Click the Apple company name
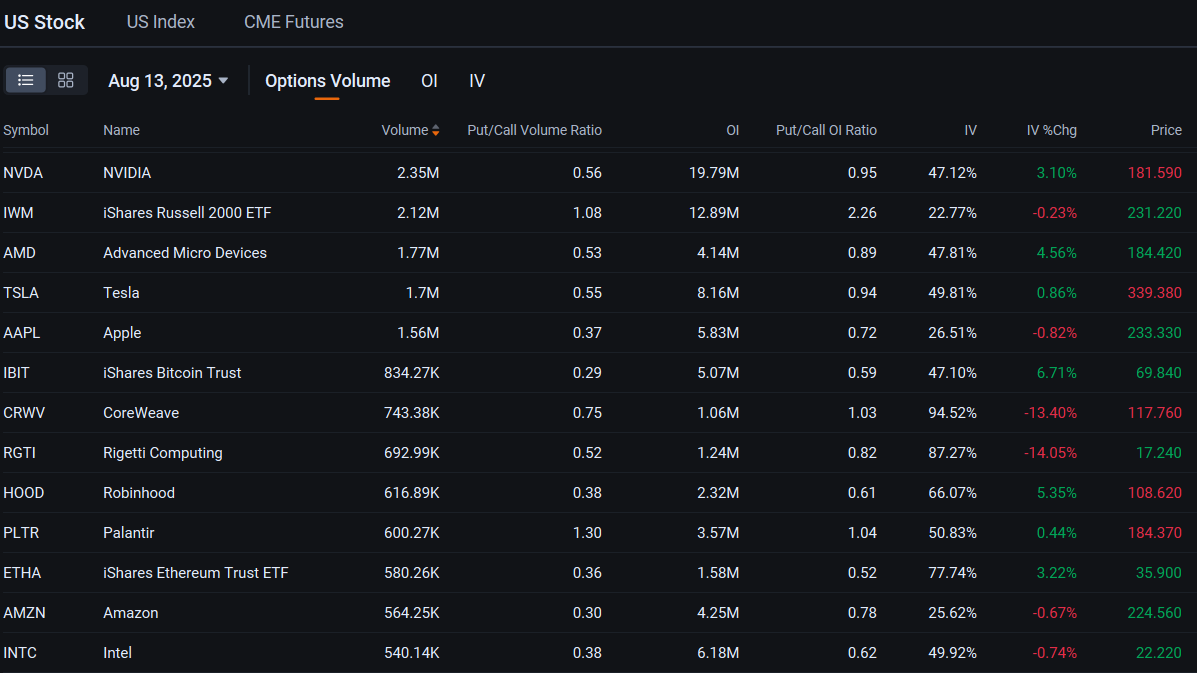 [x=122, y=333]
